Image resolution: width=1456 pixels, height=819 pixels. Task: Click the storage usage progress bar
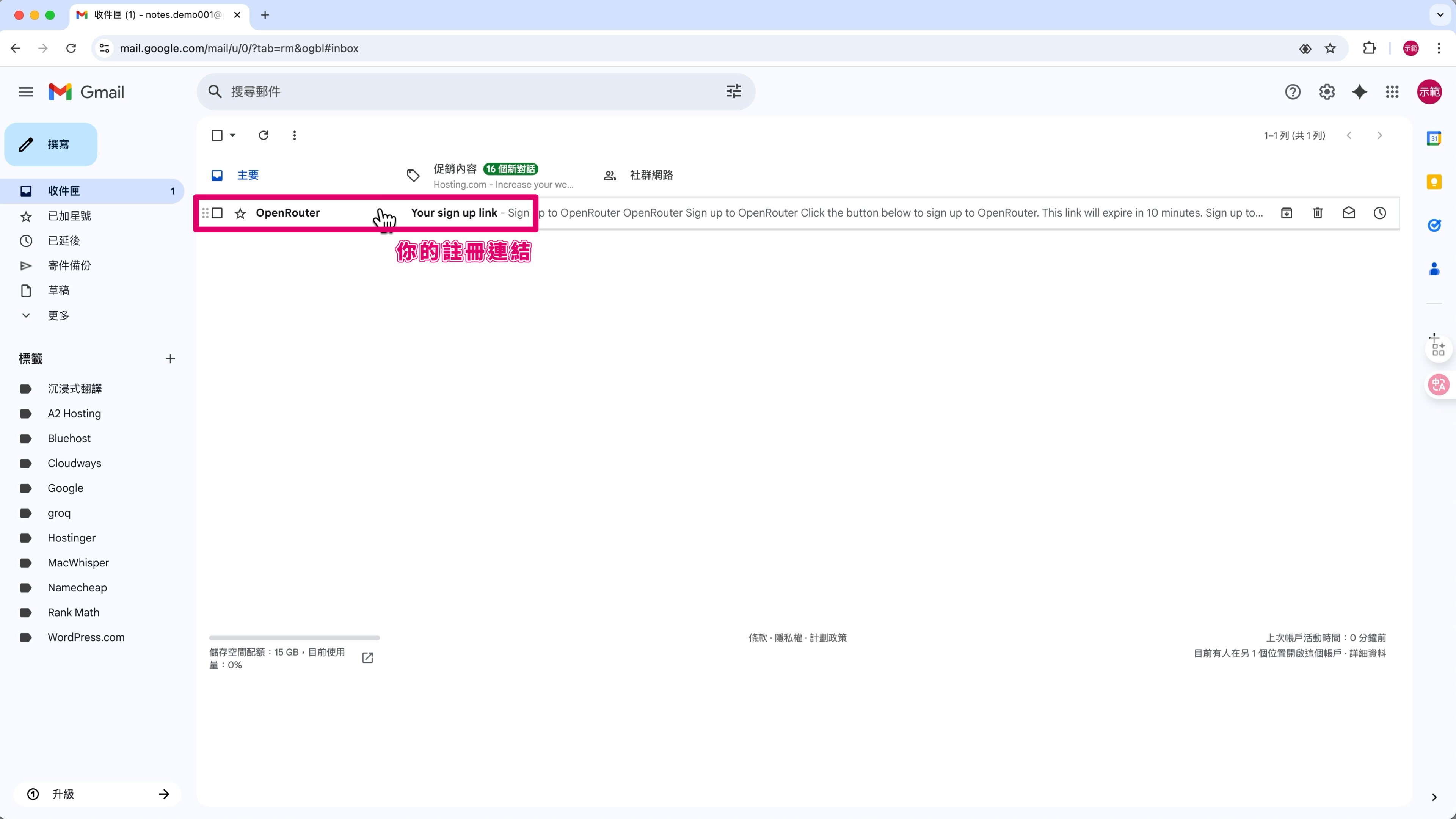(295, 638)
